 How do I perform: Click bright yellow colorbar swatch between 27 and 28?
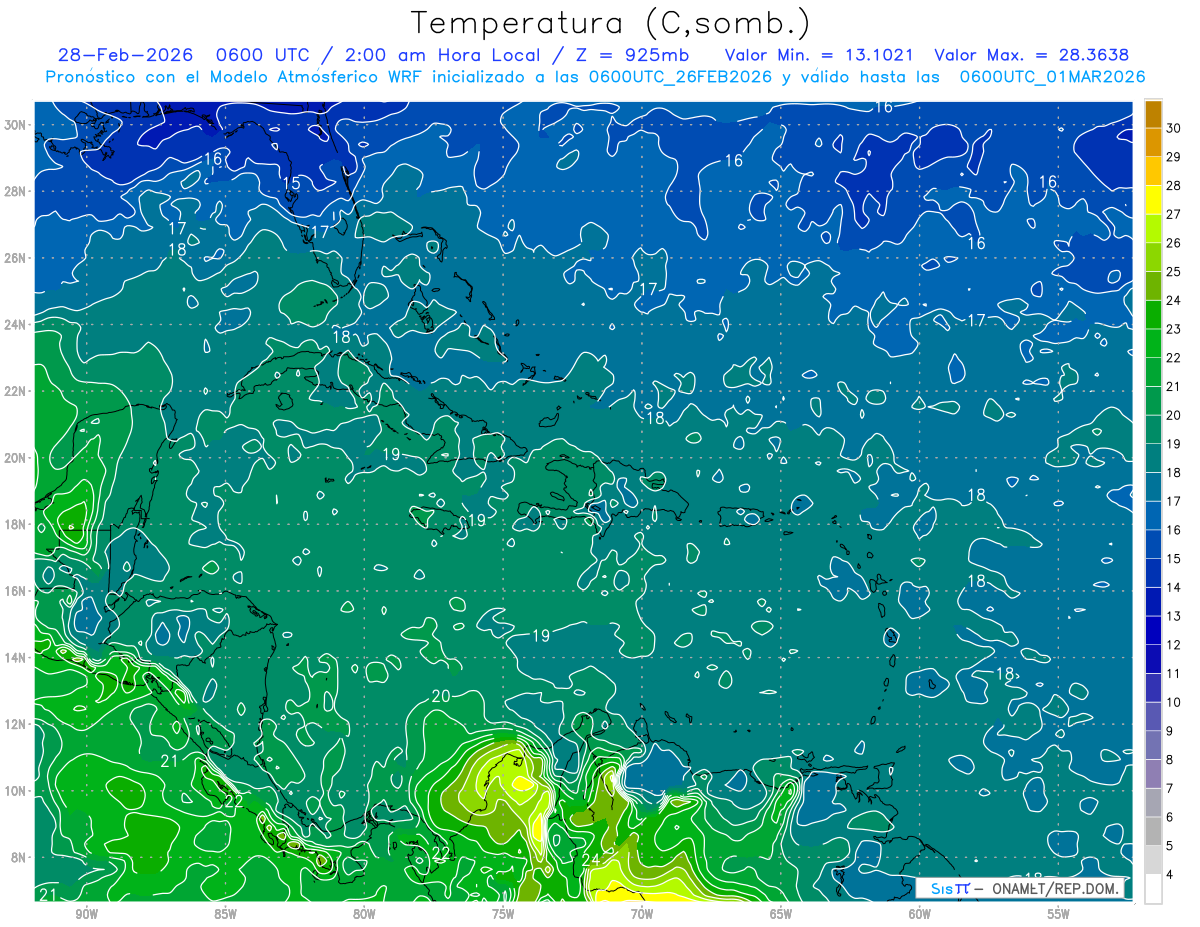(x=1153, y=200)
